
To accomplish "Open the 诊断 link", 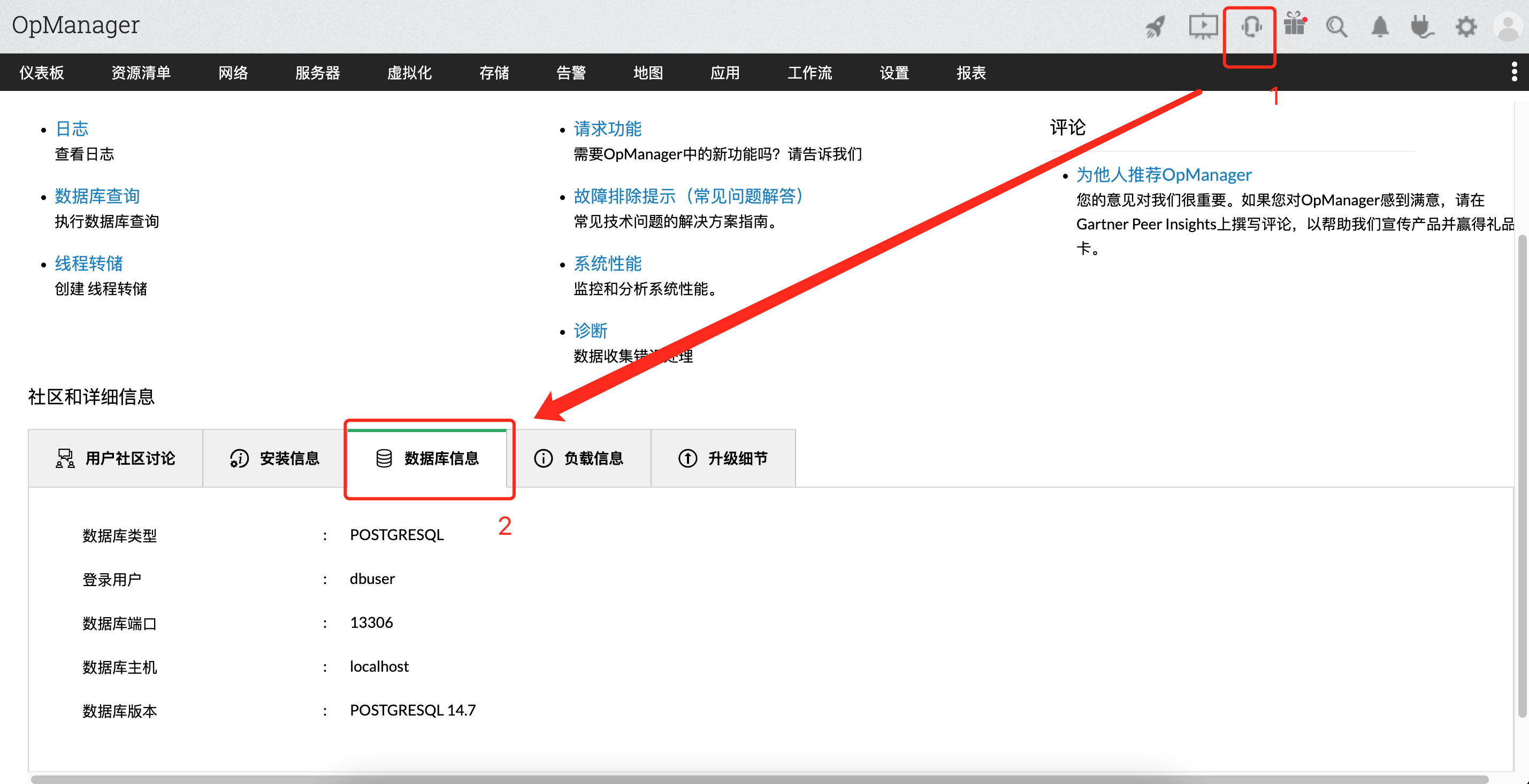I will pyautogui.click(x=591, y=330).
